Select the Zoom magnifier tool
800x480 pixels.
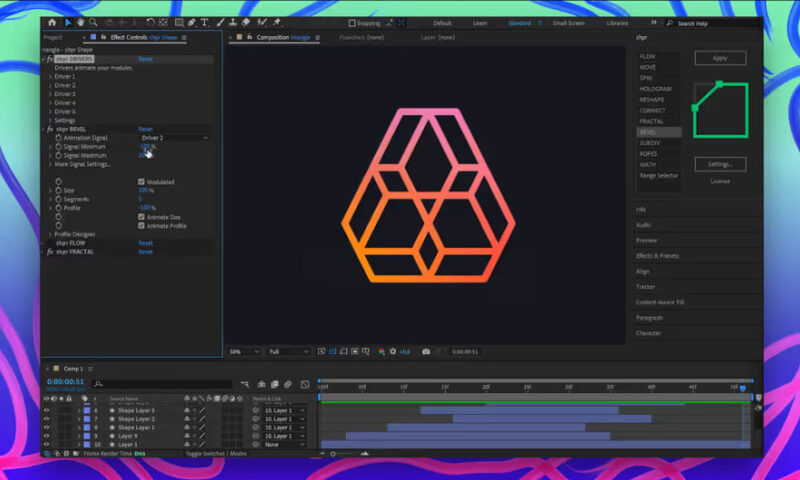(93, 22)
